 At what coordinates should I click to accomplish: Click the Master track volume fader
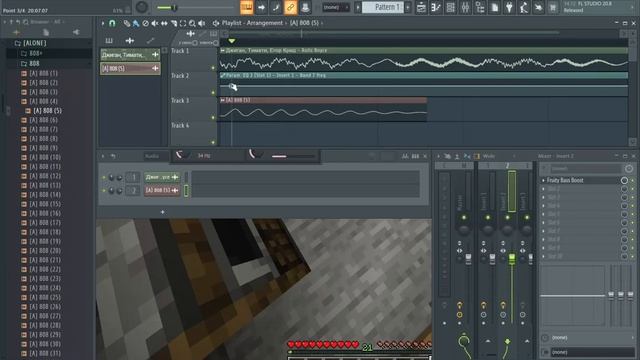tap(468, 258)
